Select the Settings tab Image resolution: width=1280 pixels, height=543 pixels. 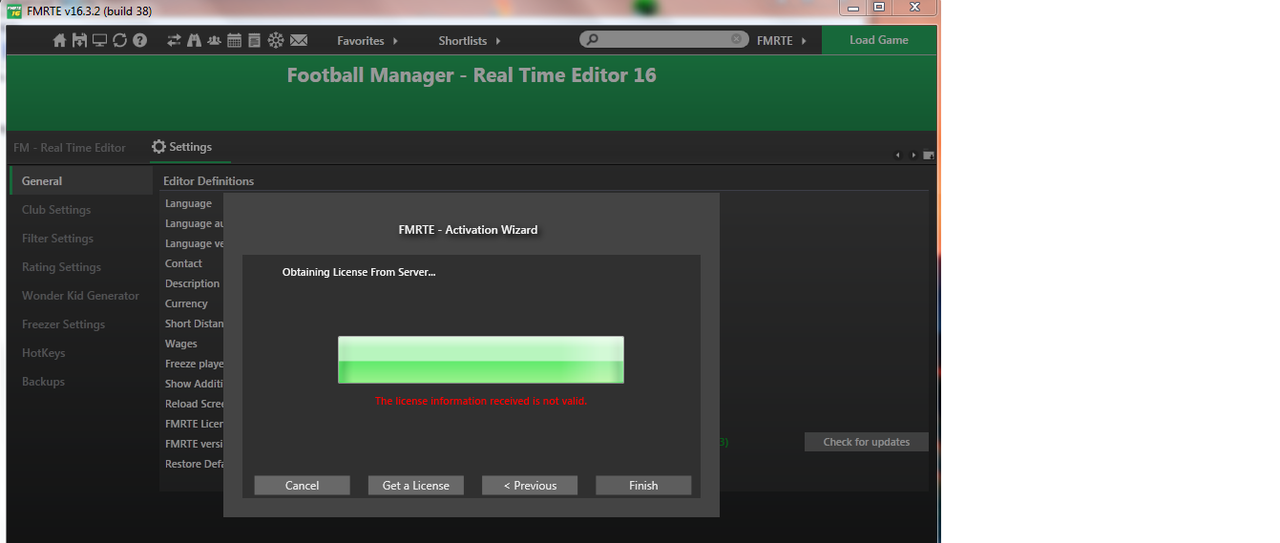point(189,147)
